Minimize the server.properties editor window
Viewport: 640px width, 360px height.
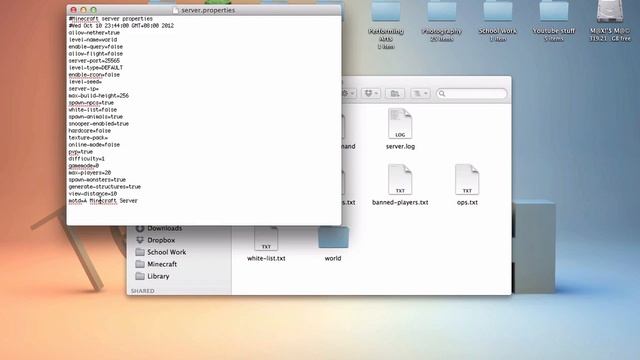pos(83,10)
